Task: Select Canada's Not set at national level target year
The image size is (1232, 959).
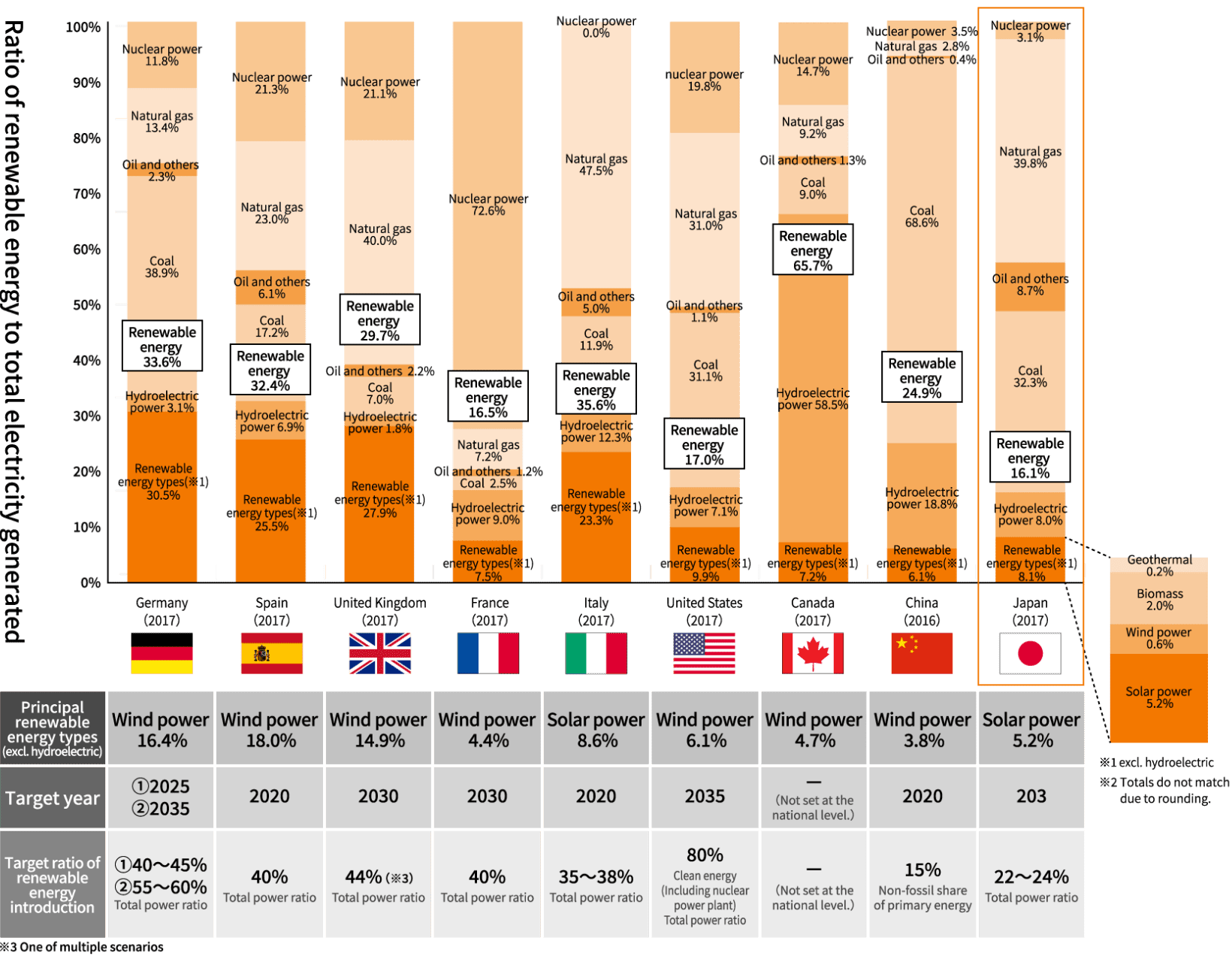Action: point(814,797)
